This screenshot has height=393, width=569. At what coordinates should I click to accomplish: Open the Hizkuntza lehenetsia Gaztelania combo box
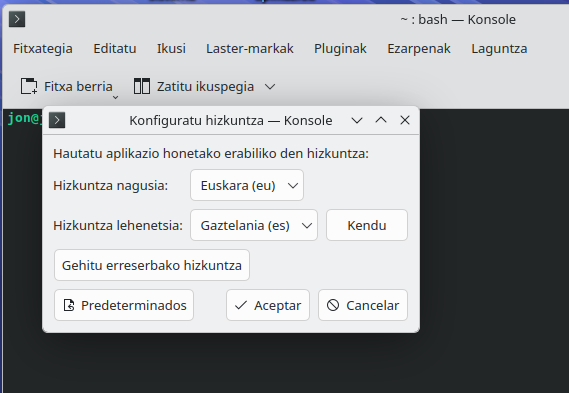pos(254,225)
